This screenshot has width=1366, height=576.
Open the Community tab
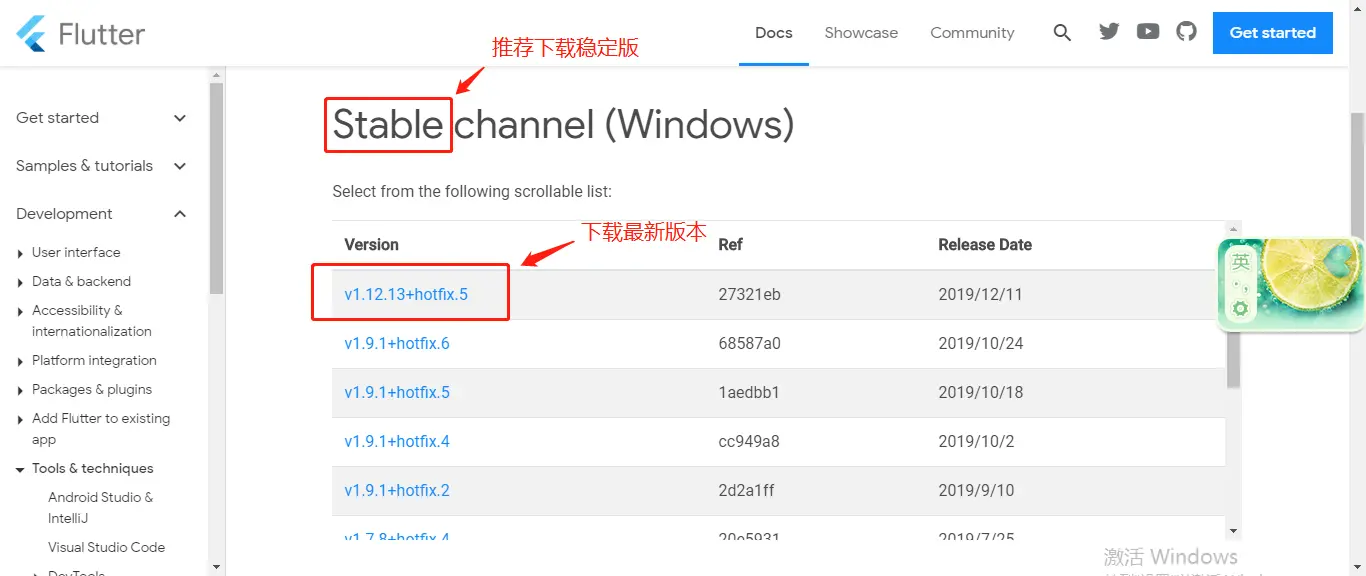click(x=972, y=33)
